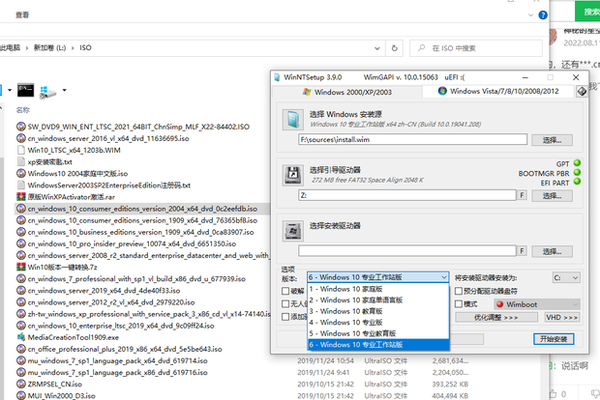Click the installation drive icon

tap(293, 231)
